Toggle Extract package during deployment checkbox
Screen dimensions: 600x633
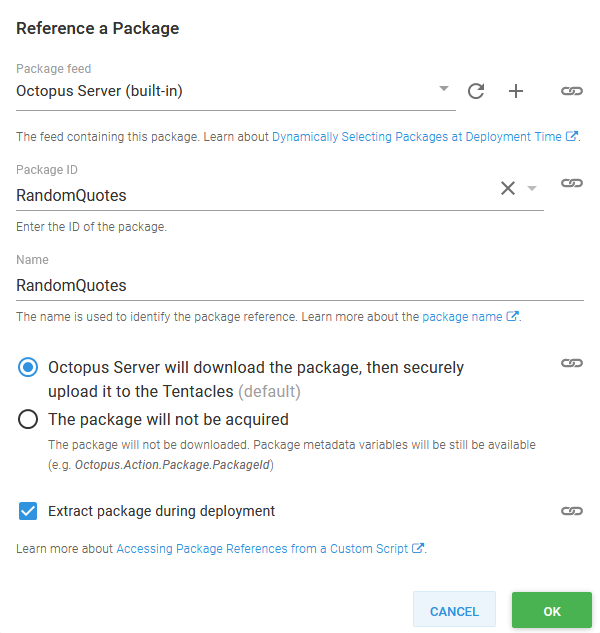(28, 511)
